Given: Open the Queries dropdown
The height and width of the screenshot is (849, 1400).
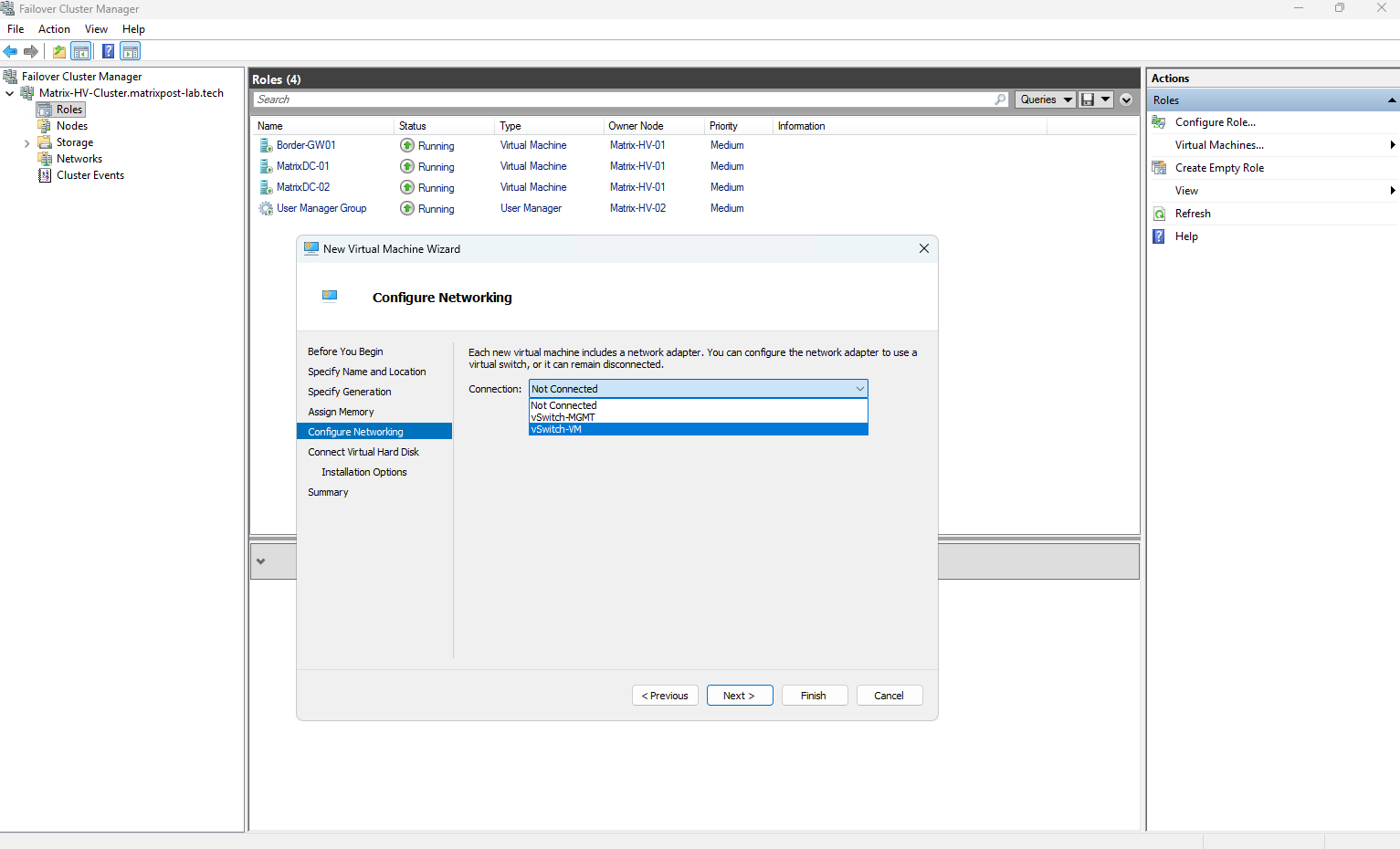Looking at the screenshot, I should click(x=1045, y=100).
